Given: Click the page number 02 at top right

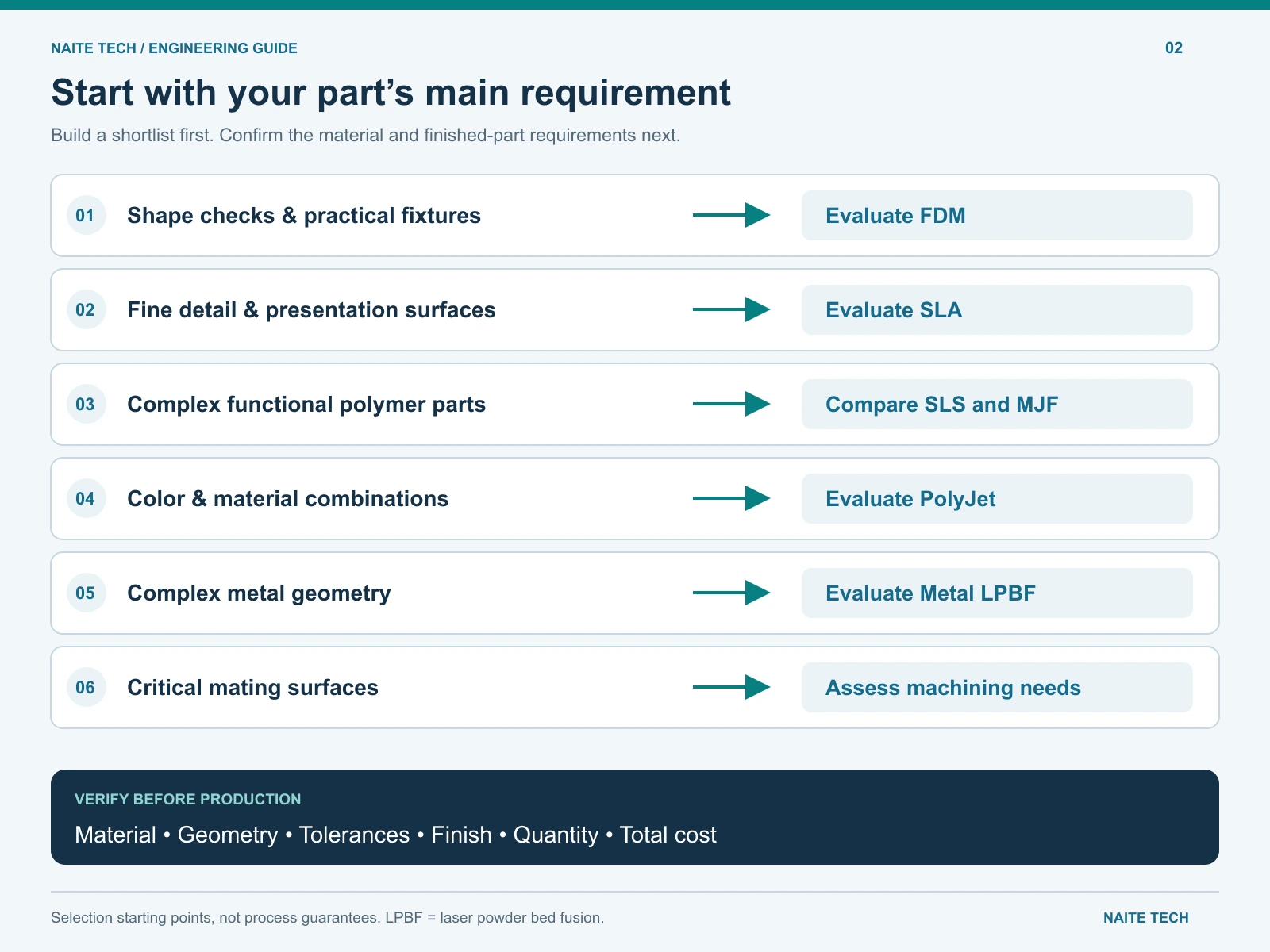Looking at the screenshot, I should 1174,48.
